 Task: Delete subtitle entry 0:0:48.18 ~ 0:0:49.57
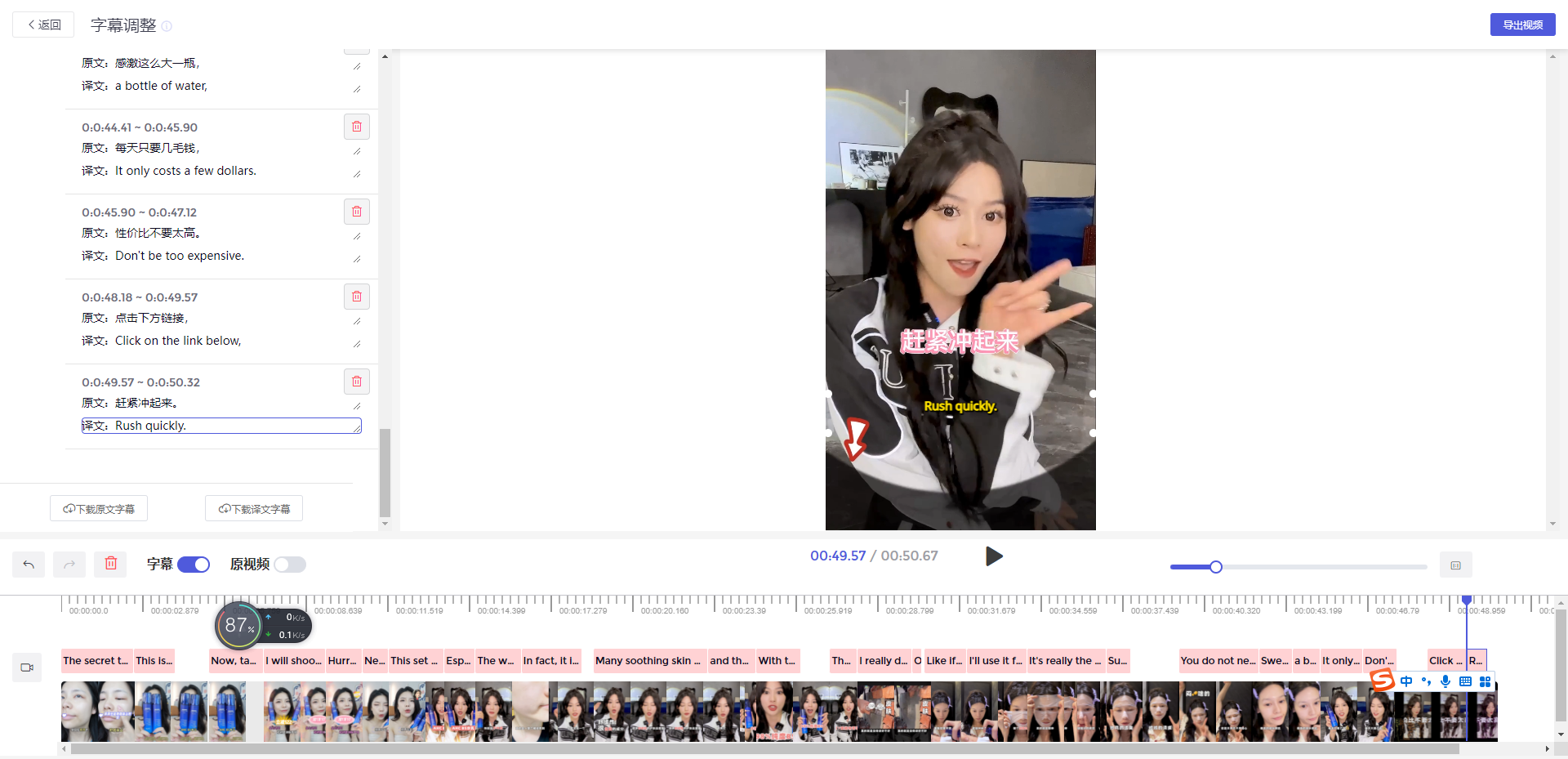point(357,297)
